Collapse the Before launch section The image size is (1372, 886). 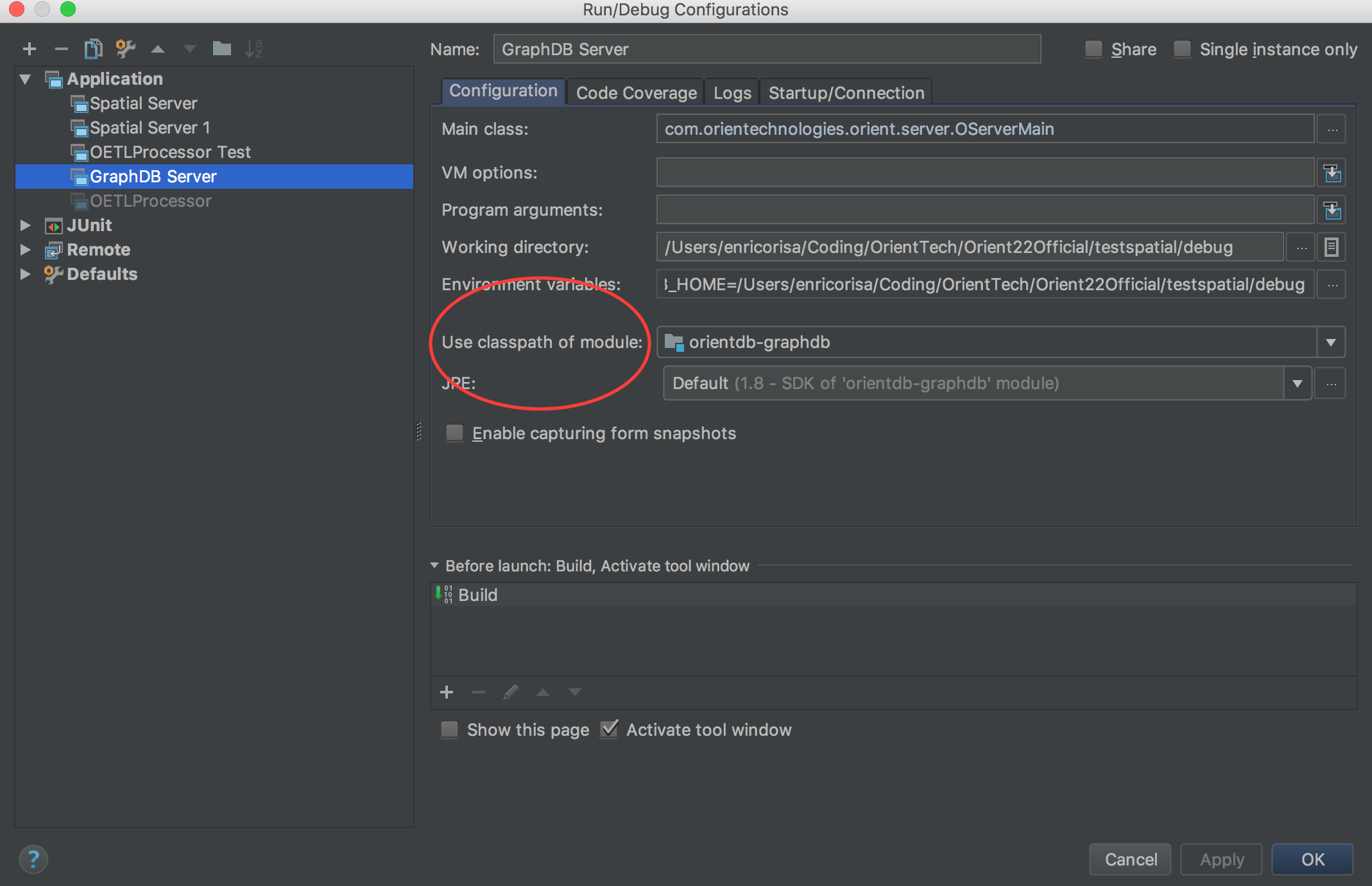coord(434,566)
